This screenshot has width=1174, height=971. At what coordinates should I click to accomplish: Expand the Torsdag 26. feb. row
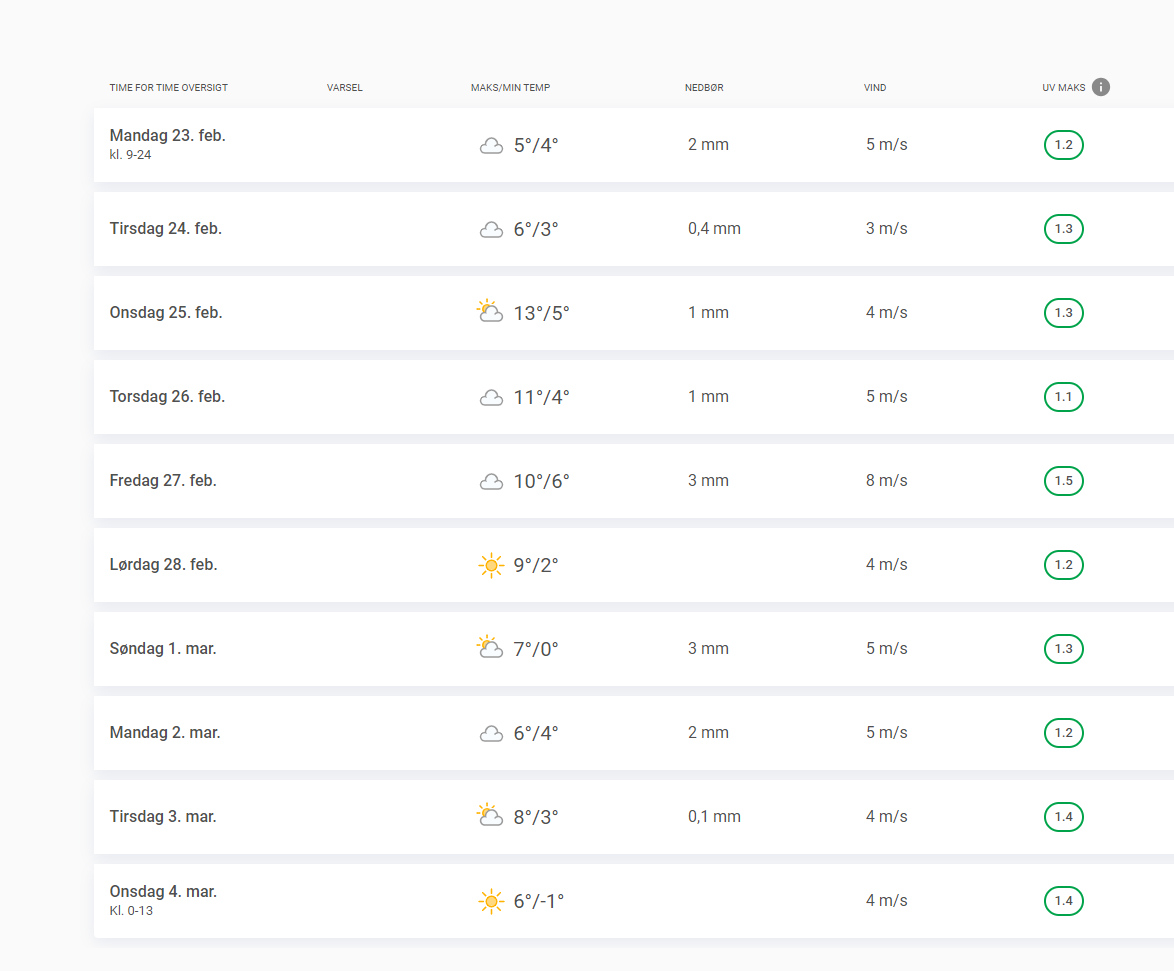167,397
